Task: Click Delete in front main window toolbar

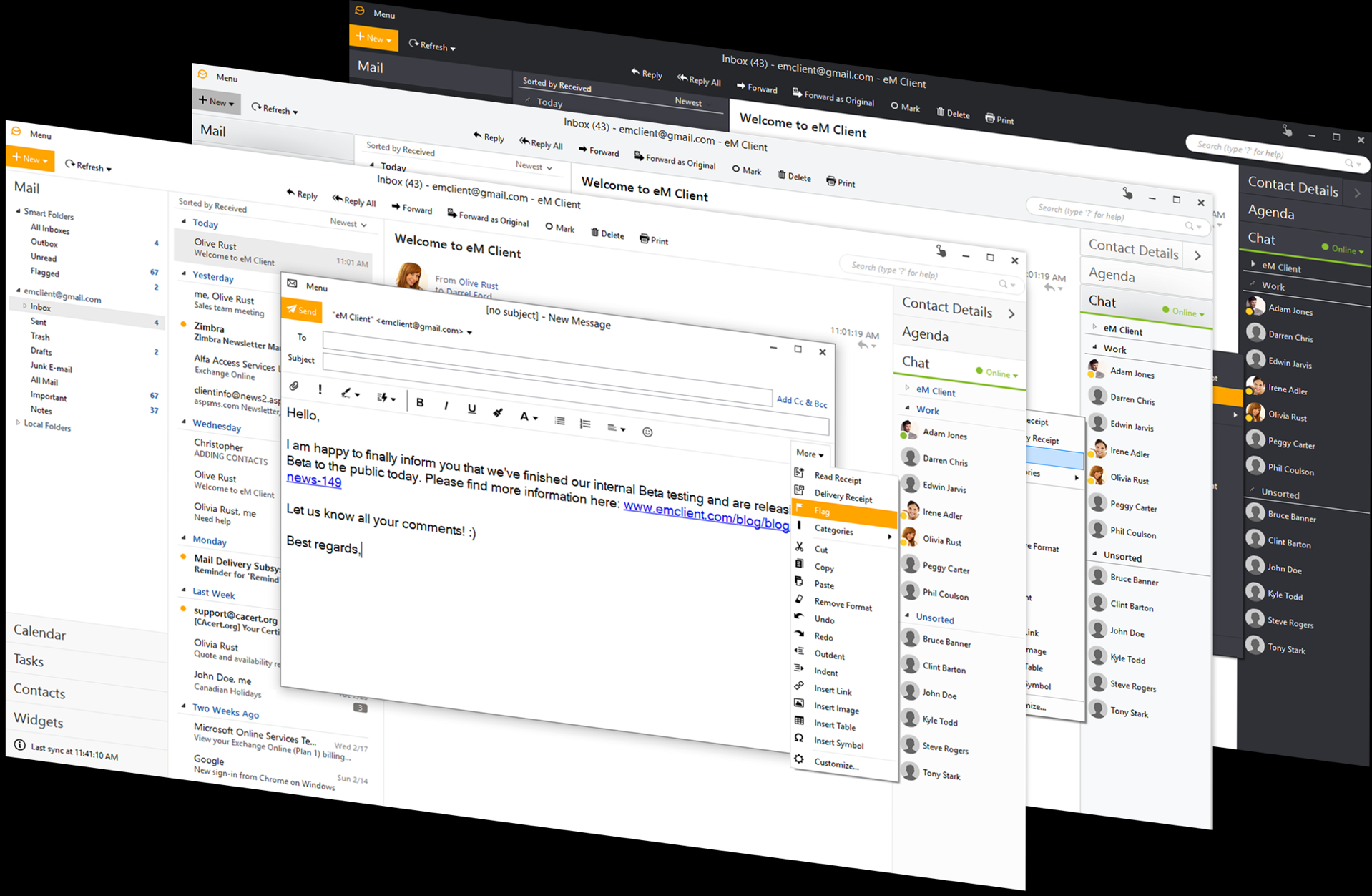Action: (x=607, y=233)
